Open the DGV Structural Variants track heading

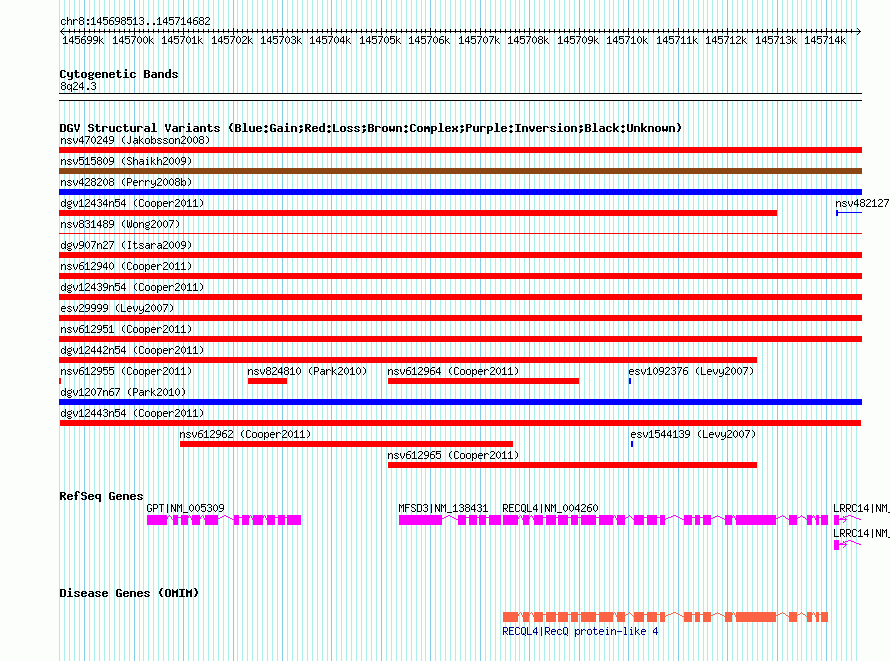click(371, 128)
